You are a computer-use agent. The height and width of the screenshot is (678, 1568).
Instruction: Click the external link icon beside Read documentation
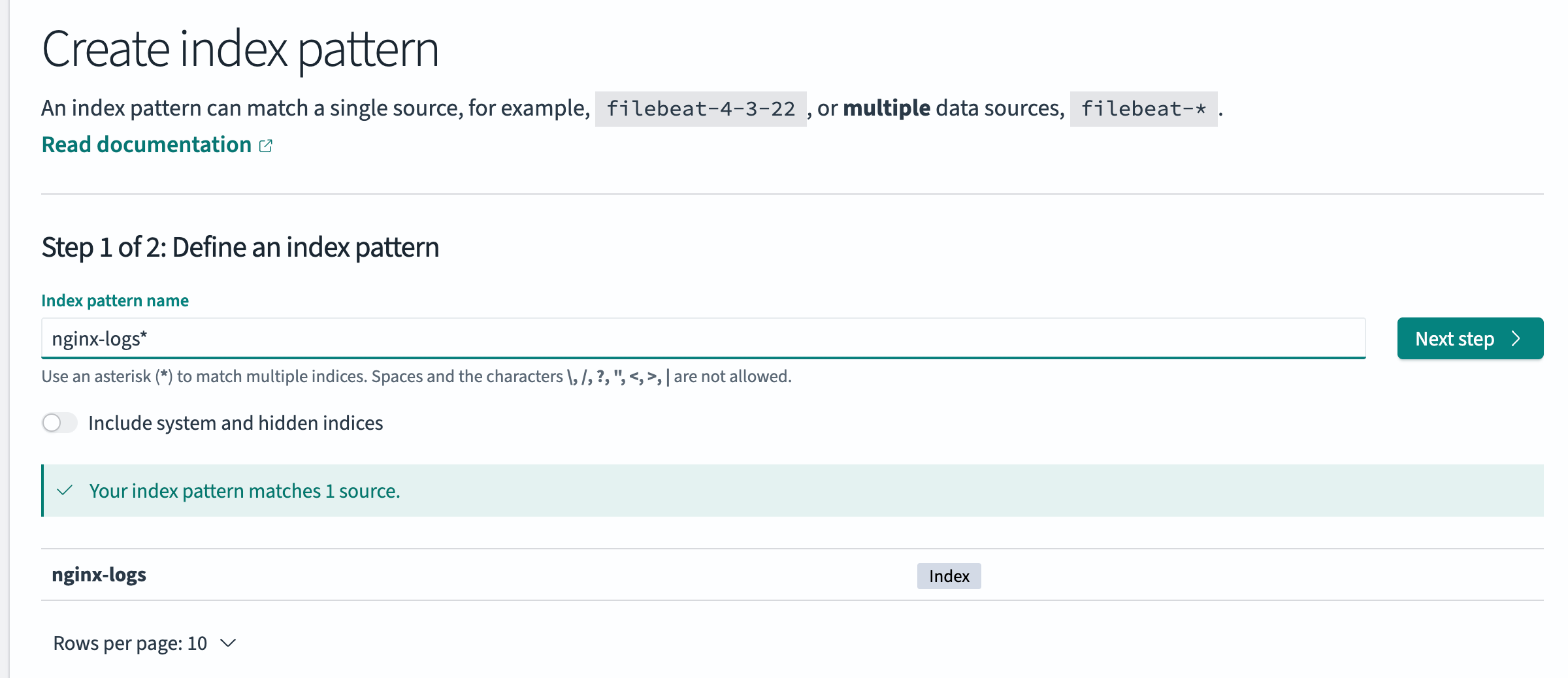pos(266,146)
